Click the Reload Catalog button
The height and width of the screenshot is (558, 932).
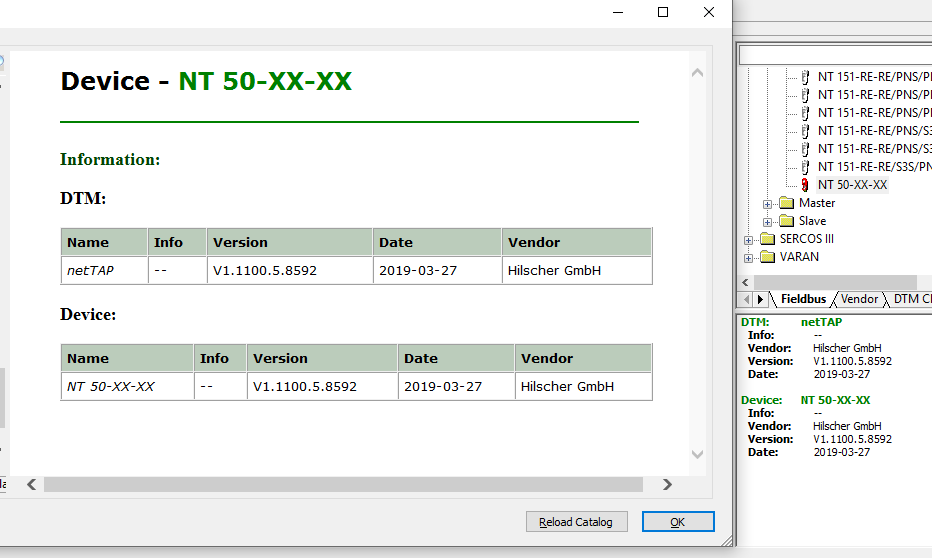point(577,522)
